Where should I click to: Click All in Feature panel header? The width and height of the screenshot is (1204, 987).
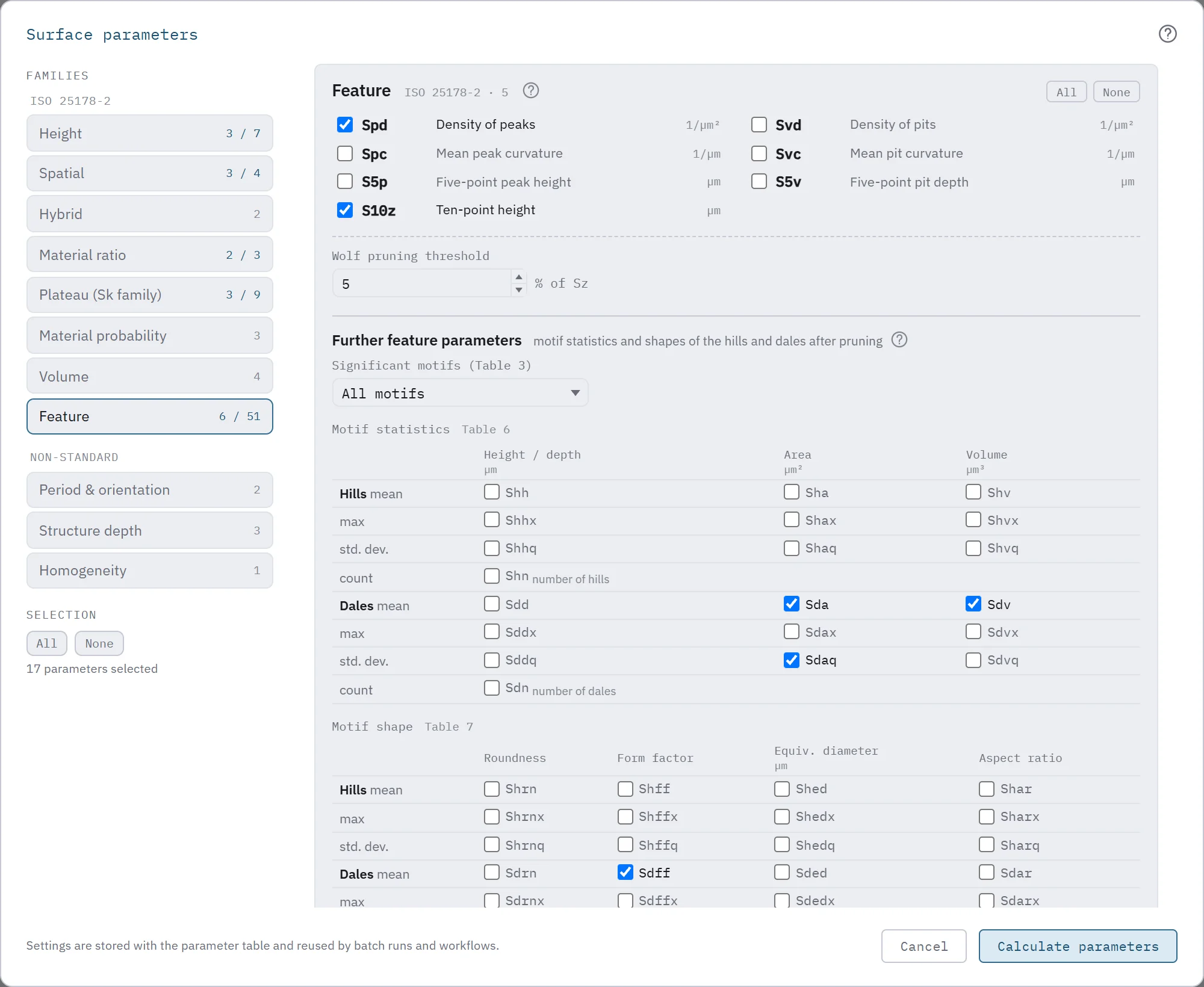(x=1066, y=92)
